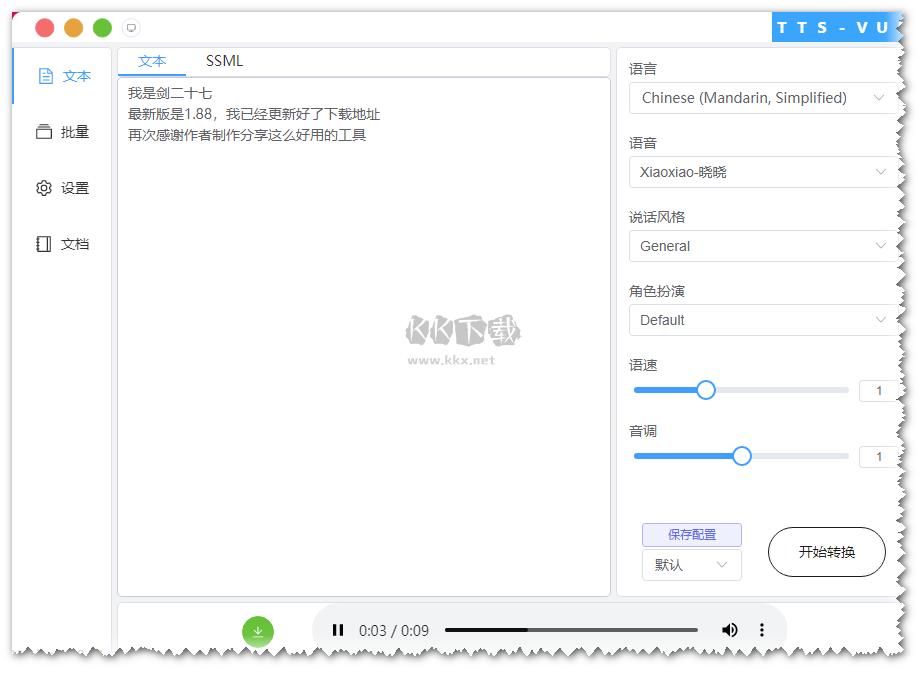Expand the 语音 voice dropdown Xiaoxiao
The image size is (924, 674).
tap(762, 172)
